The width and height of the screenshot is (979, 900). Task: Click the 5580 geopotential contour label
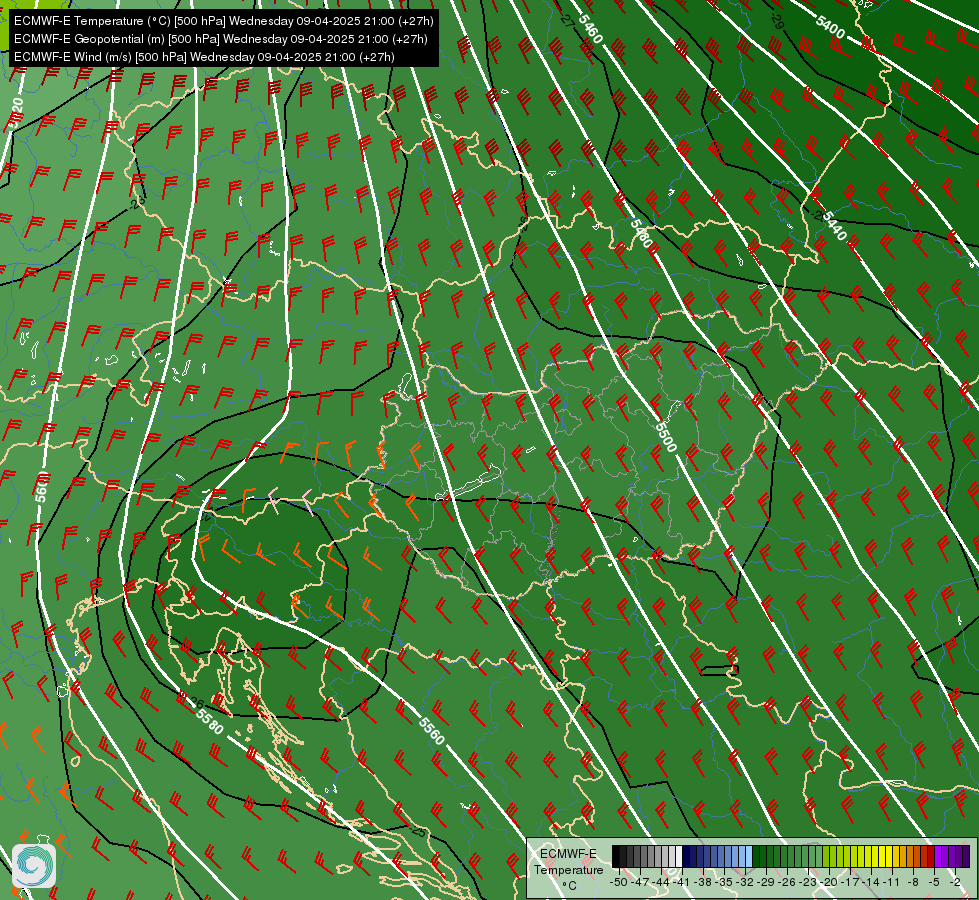209,721
